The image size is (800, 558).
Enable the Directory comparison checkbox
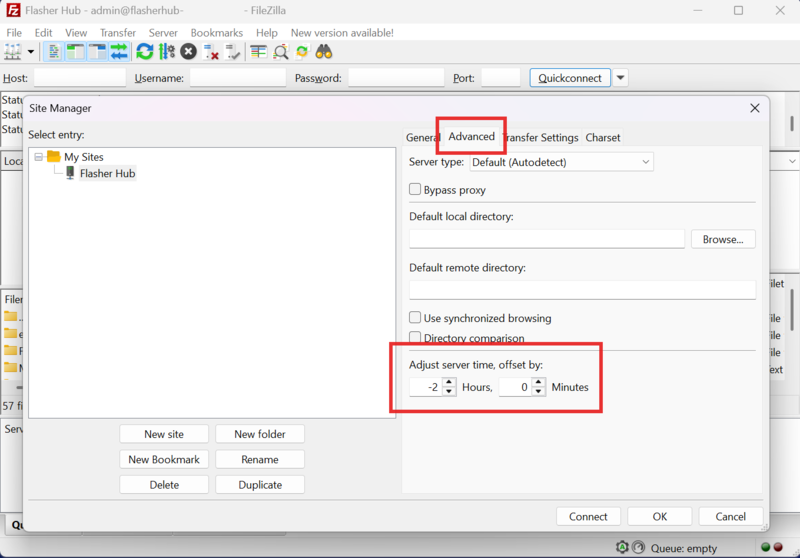tap(415, 337)
